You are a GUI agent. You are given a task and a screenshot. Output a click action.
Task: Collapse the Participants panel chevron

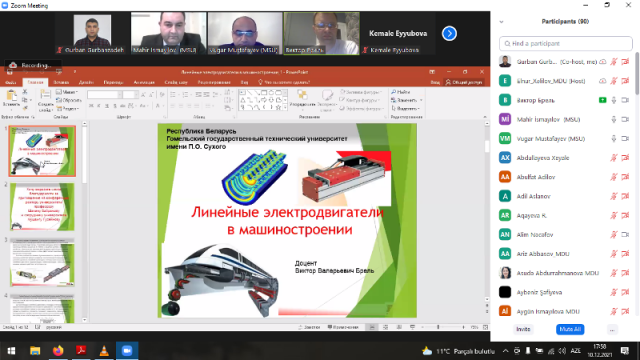[x=501, y=22]
